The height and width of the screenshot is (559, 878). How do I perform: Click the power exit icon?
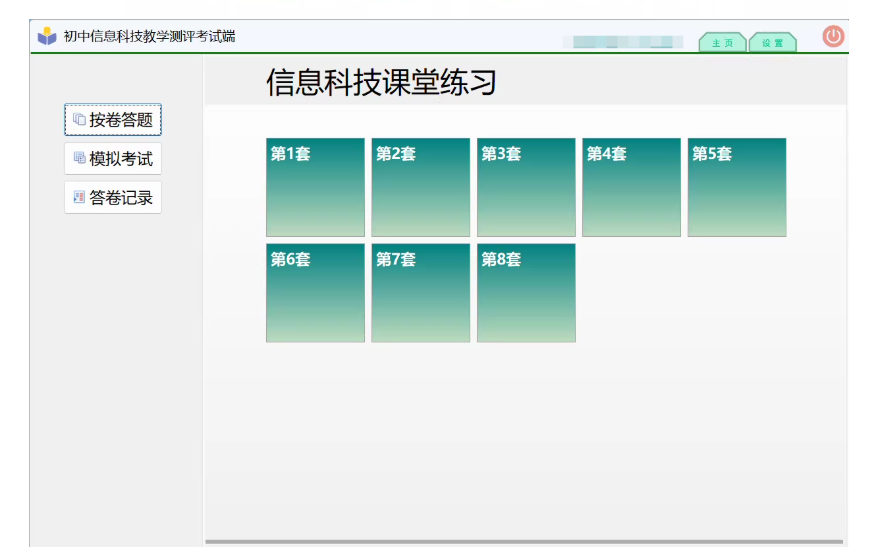pyautogui.click(x=833, y=37)
